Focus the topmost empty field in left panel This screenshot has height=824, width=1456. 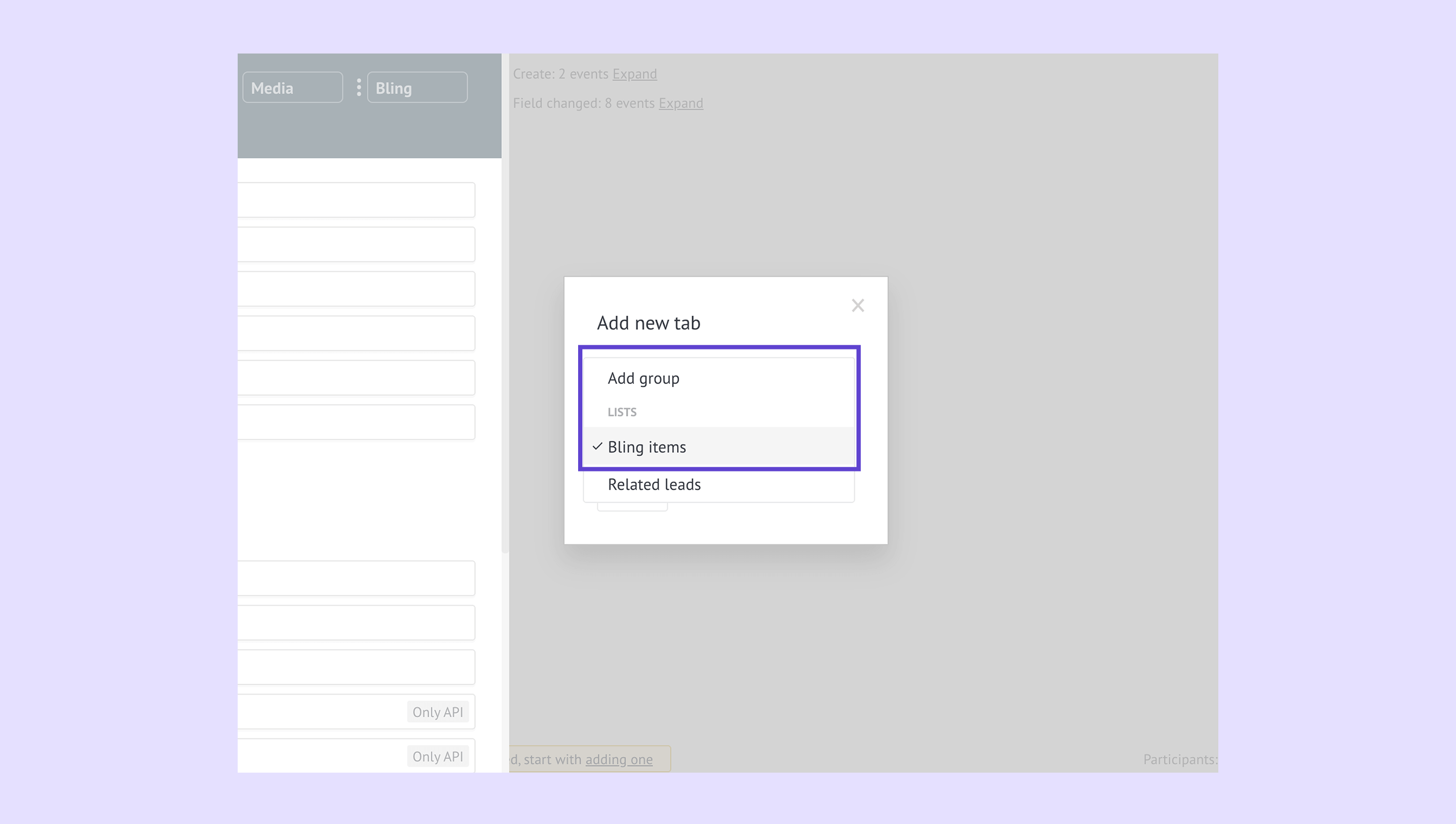355,200
